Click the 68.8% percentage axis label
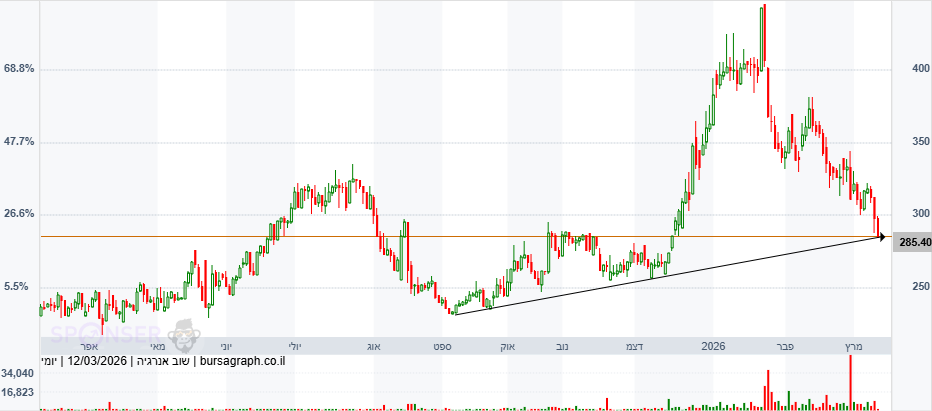Viewport: 932px width, 411px height. click(x=19, y=69)
